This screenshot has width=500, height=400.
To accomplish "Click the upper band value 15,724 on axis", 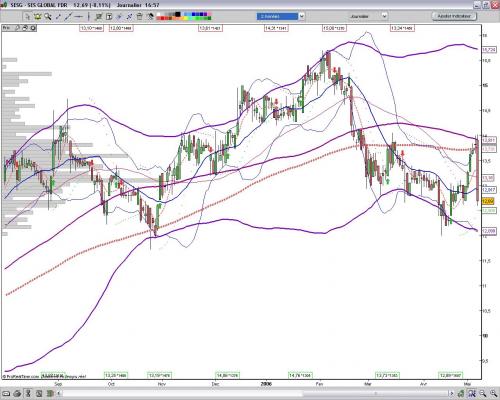I will 489,50.
